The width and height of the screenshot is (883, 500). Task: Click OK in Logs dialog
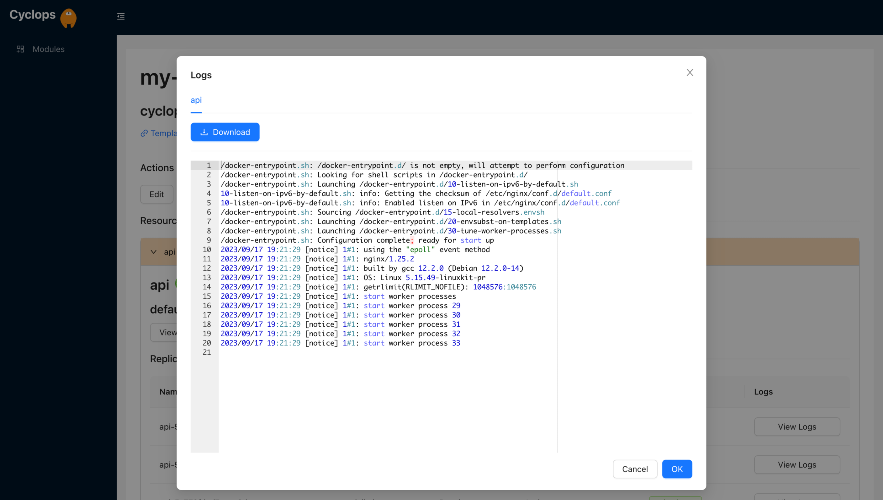[677, 469]
